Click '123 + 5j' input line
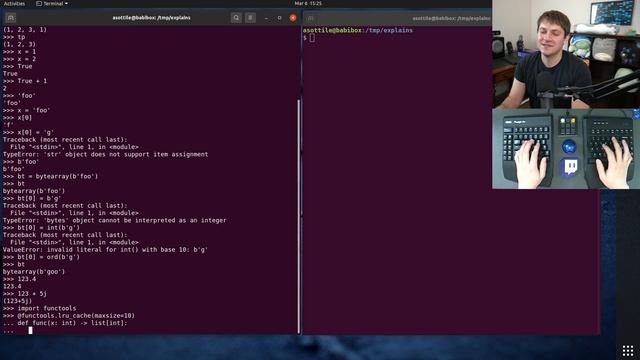The height and width of the screenshot is (360, 640). [24, 293]
